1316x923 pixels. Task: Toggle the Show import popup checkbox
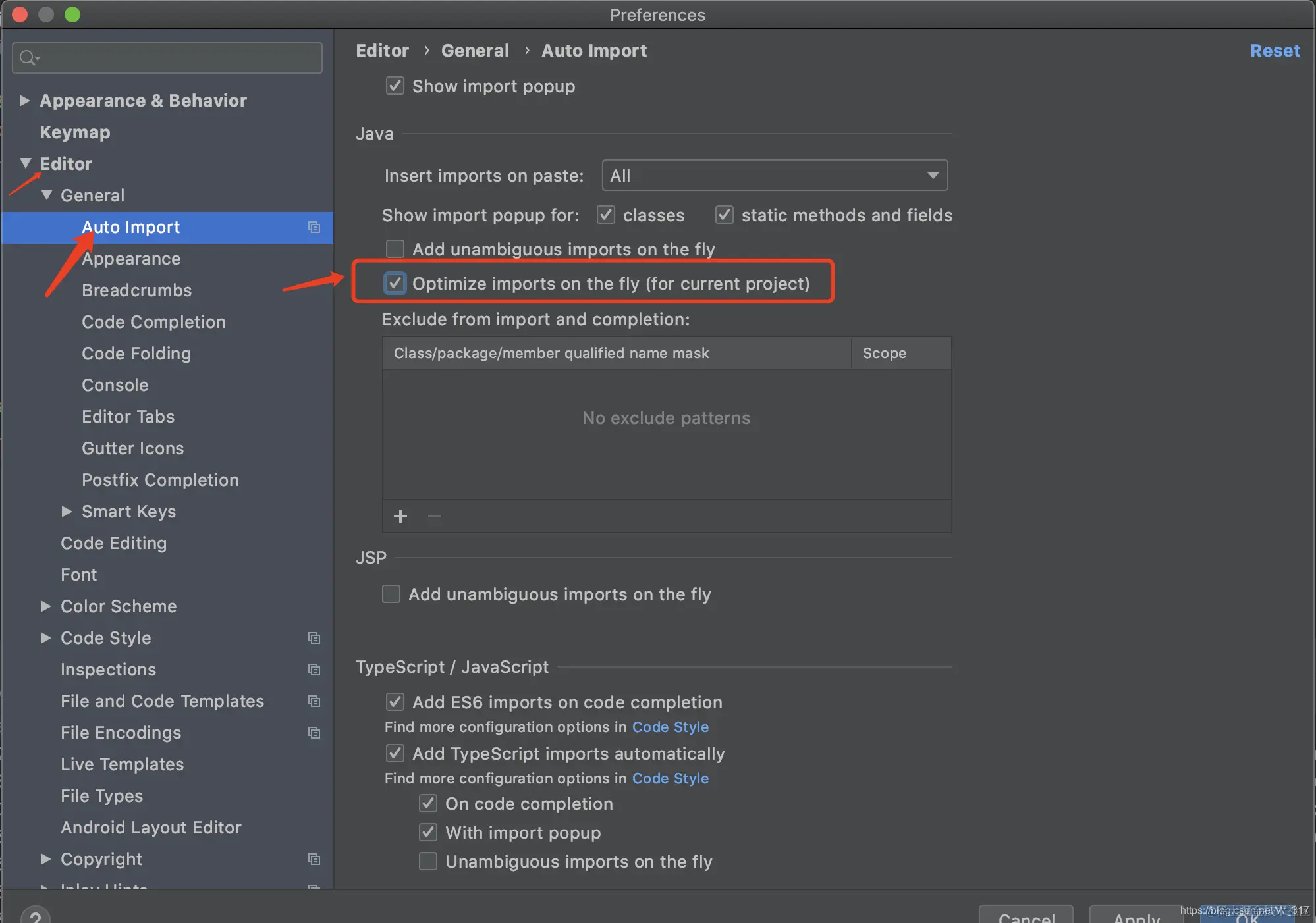pos(395,86)
